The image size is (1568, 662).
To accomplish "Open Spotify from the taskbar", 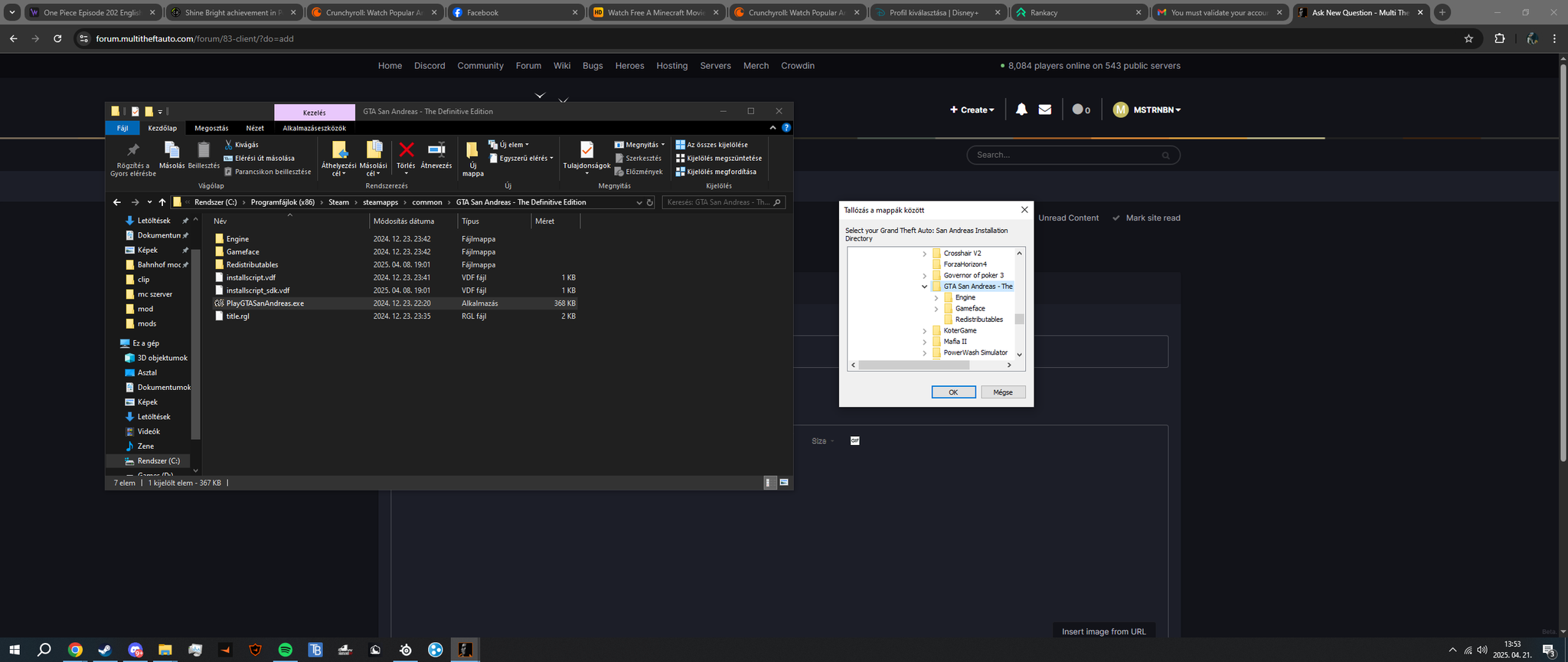I will 285,650.
